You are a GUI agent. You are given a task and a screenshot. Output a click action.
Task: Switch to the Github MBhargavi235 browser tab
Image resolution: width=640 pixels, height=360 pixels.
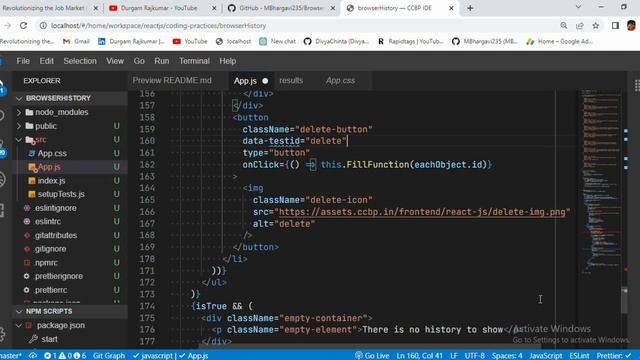pyautogui.click(x=282, y=8)
